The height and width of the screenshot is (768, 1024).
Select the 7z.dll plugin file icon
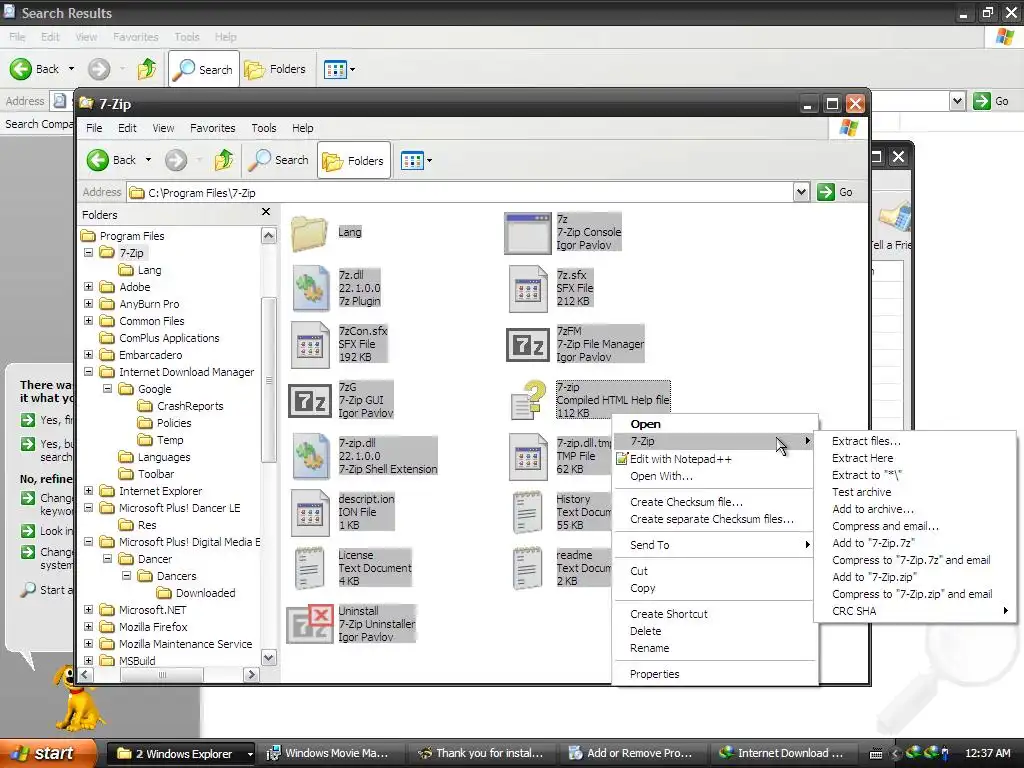click(310, 288)
